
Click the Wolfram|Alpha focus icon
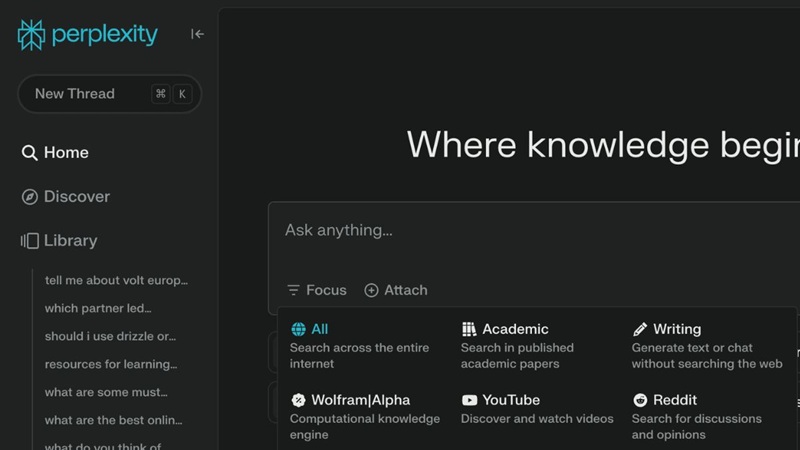[x=298, y=400]
